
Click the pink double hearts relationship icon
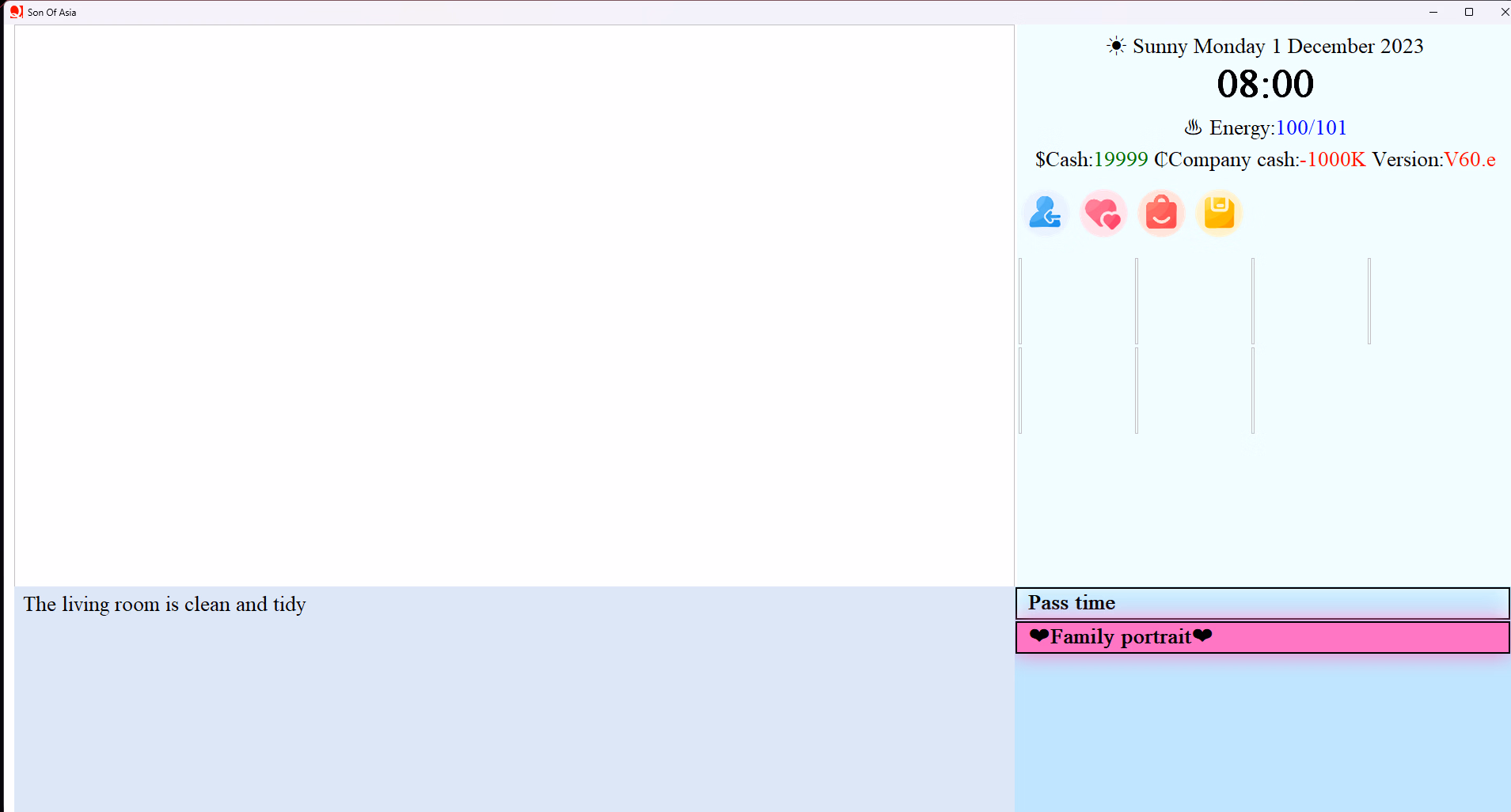(1103, 213)
